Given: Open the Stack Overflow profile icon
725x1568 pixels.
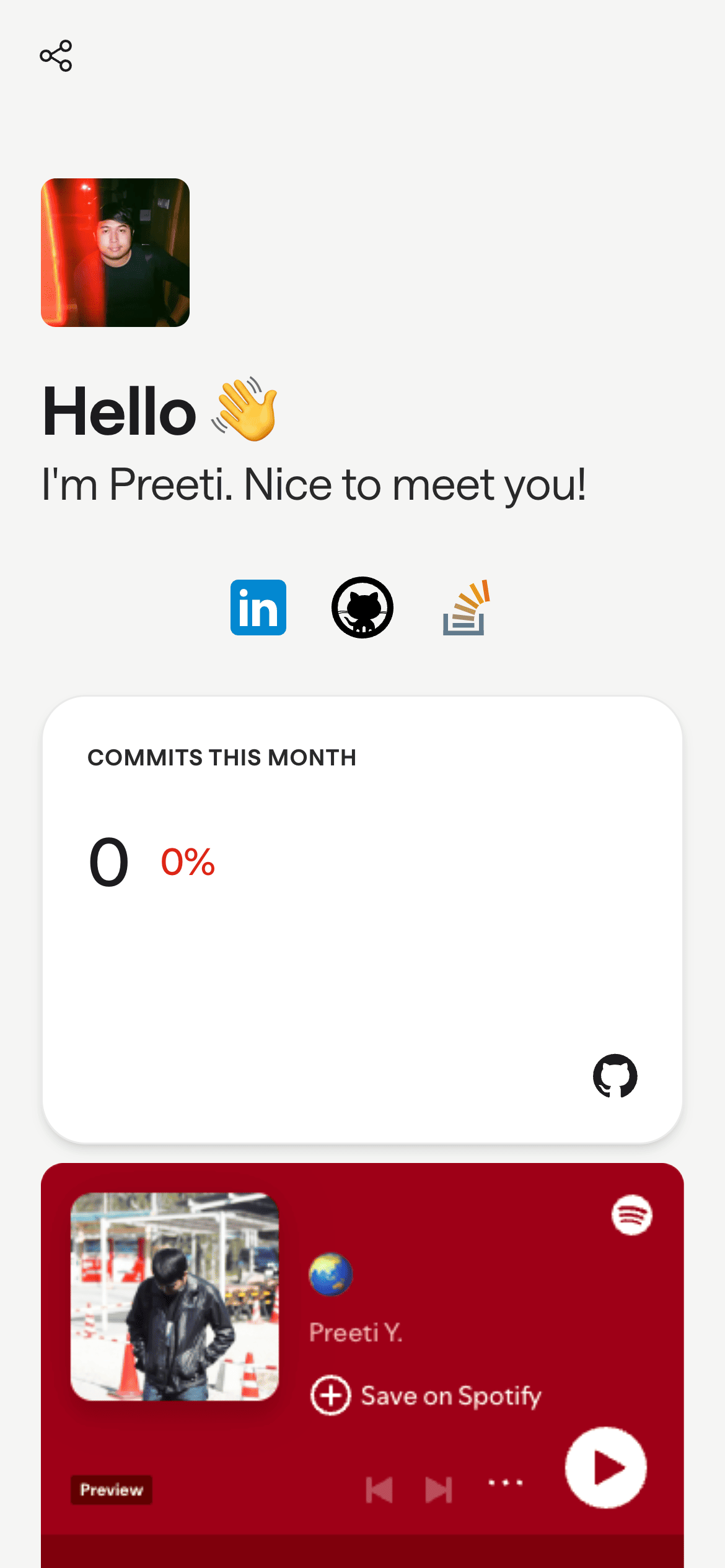Looking at the screenshot, I should [466, 608].
